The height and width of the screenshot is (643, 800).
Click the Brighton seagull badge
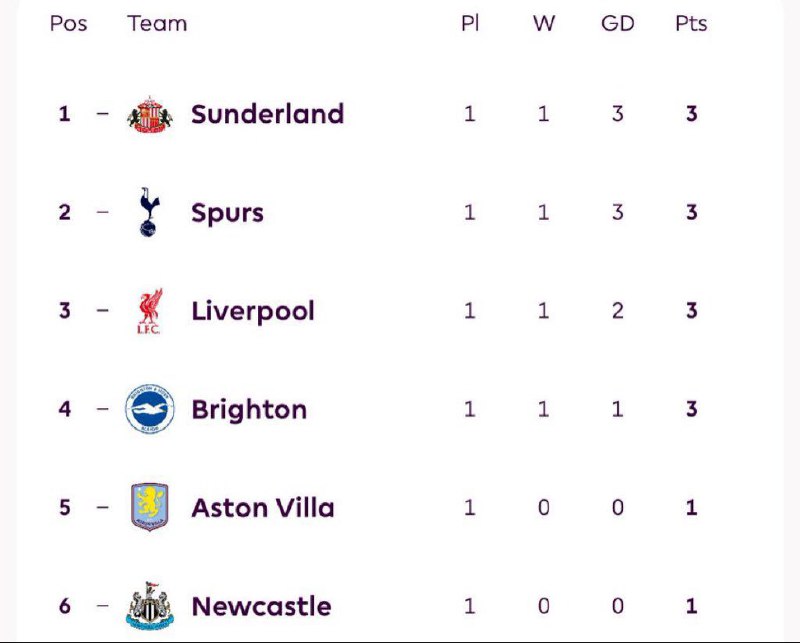(x=149, y=409)
